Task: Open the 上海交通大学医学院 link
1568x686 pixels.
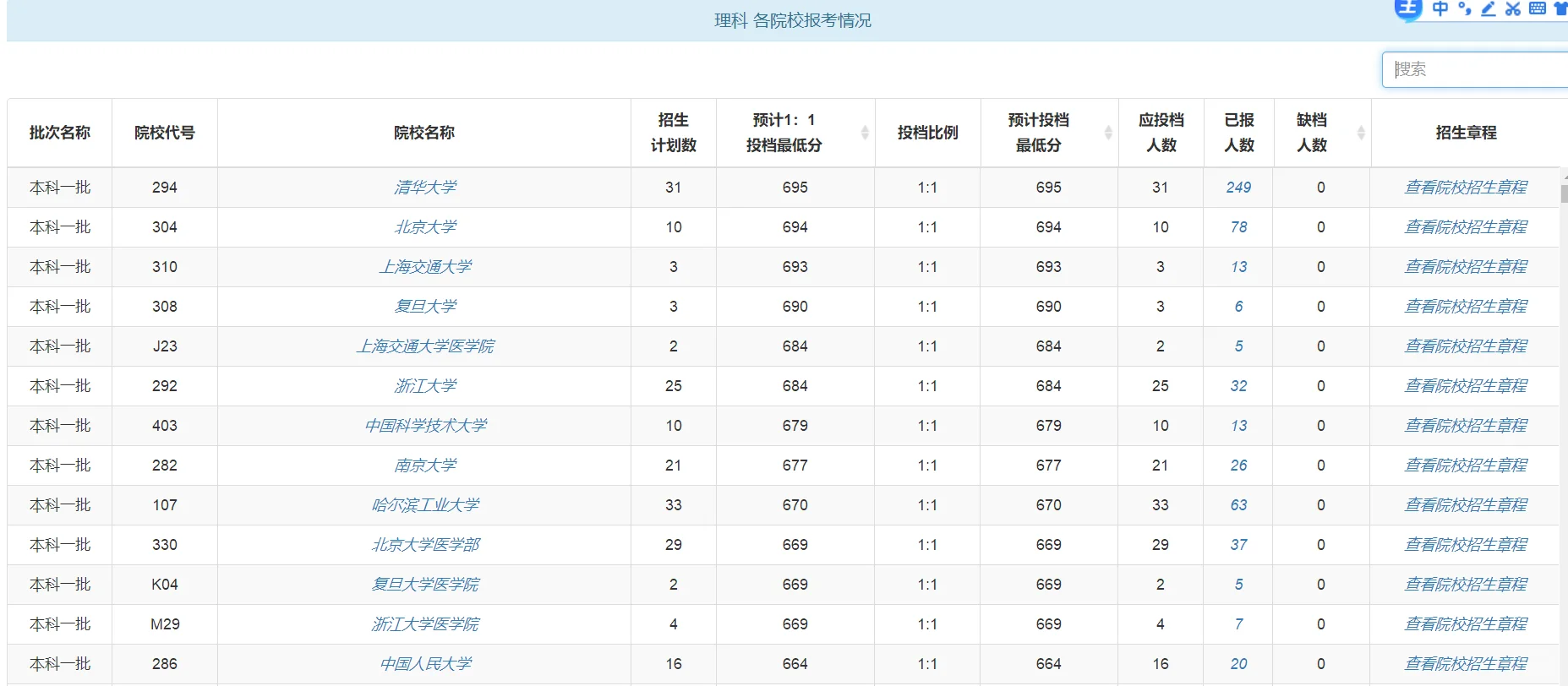Action: tap(425, 346)
